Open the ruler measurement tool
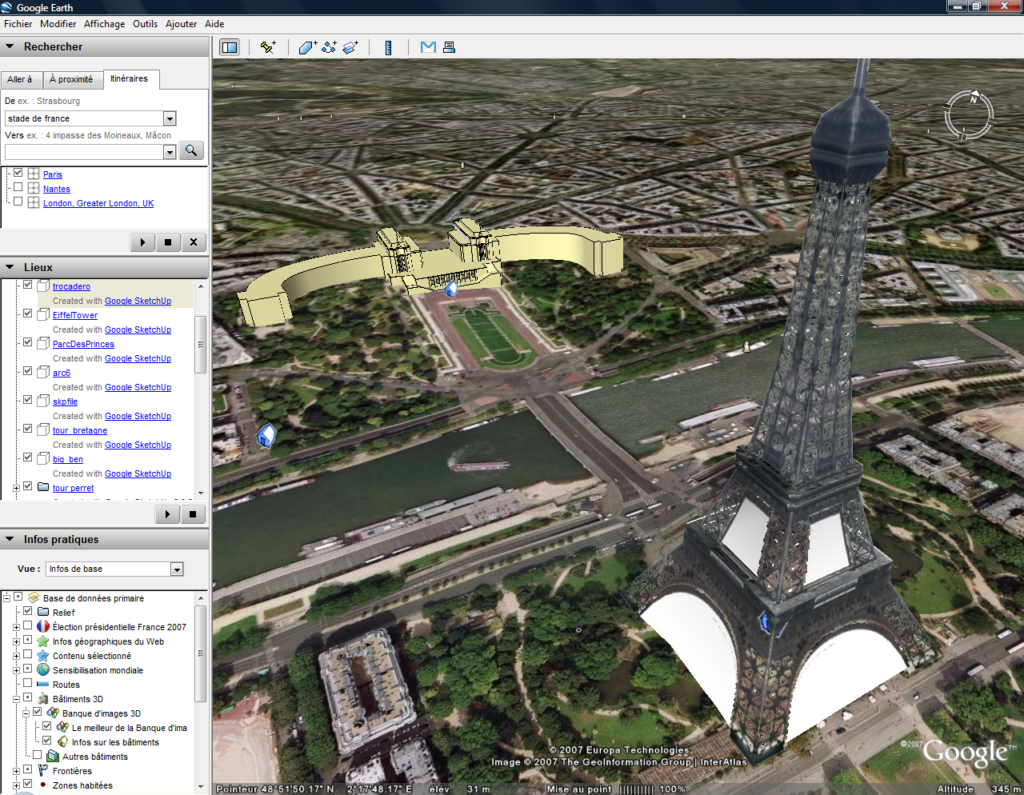 [x=388, y=47]
